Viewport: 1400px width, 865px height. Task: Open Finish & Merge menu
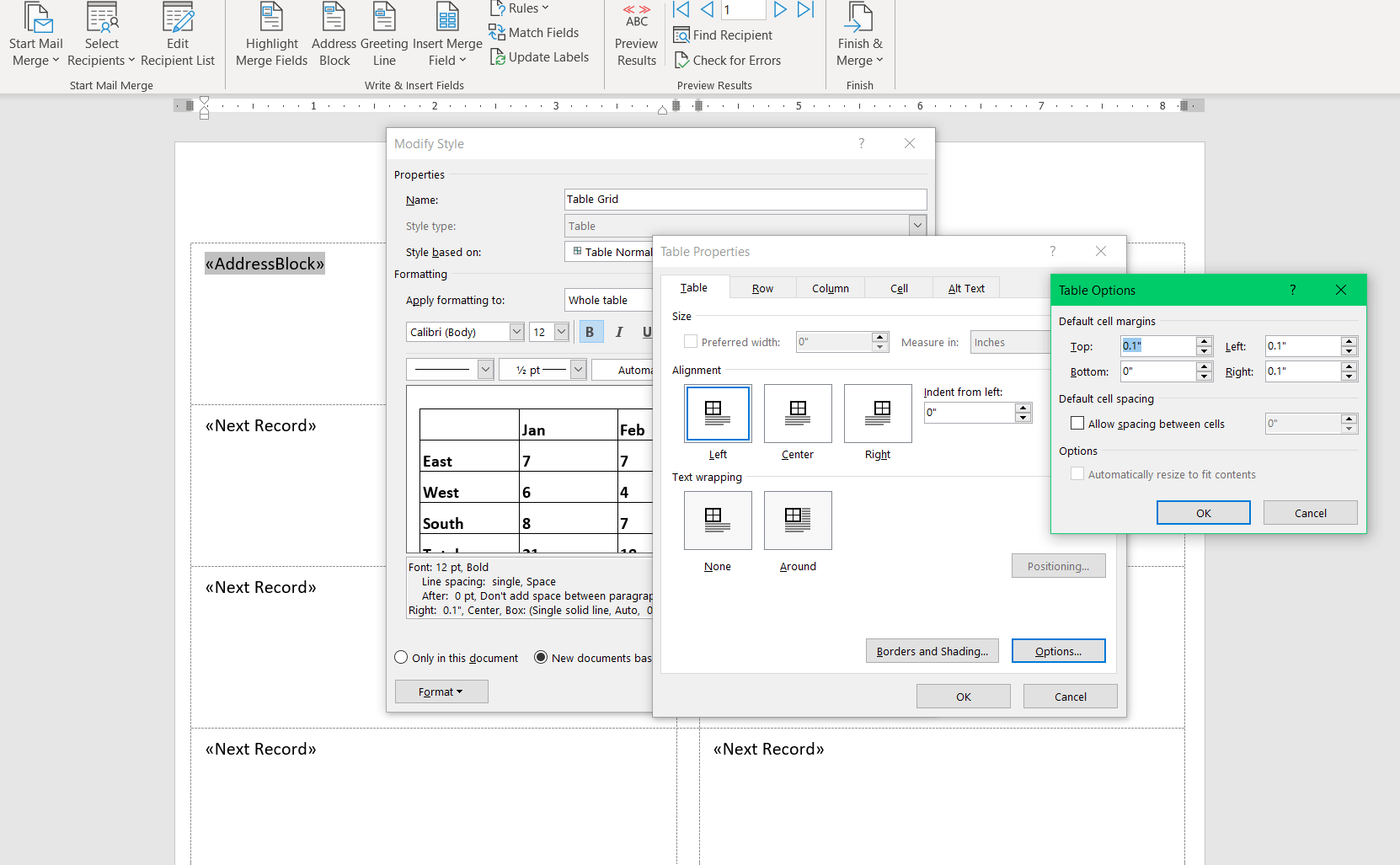(860, 35)
